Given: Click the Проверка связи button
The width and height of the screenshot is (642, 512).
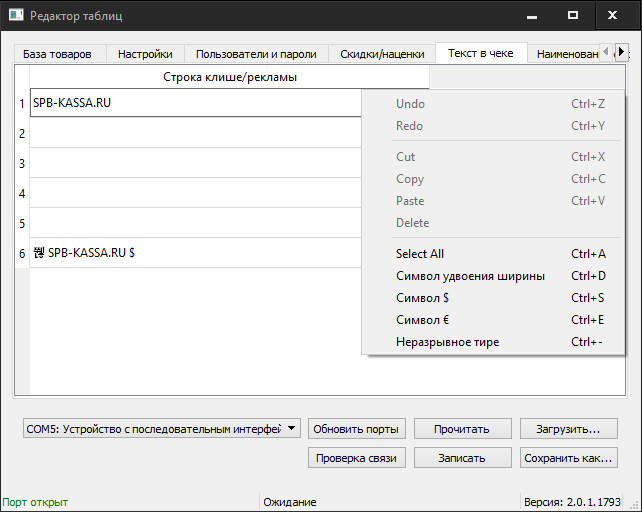Looking at the screenshot, I should click(x=357, y=458).
